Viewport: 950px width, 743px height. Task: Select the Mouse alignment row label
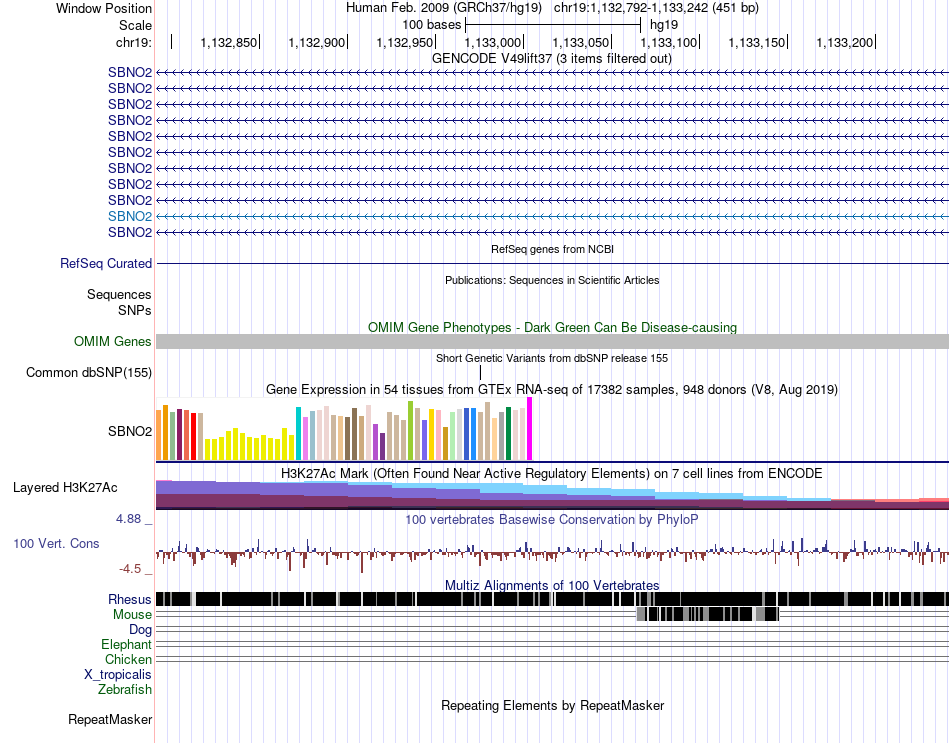pos(132,615)
